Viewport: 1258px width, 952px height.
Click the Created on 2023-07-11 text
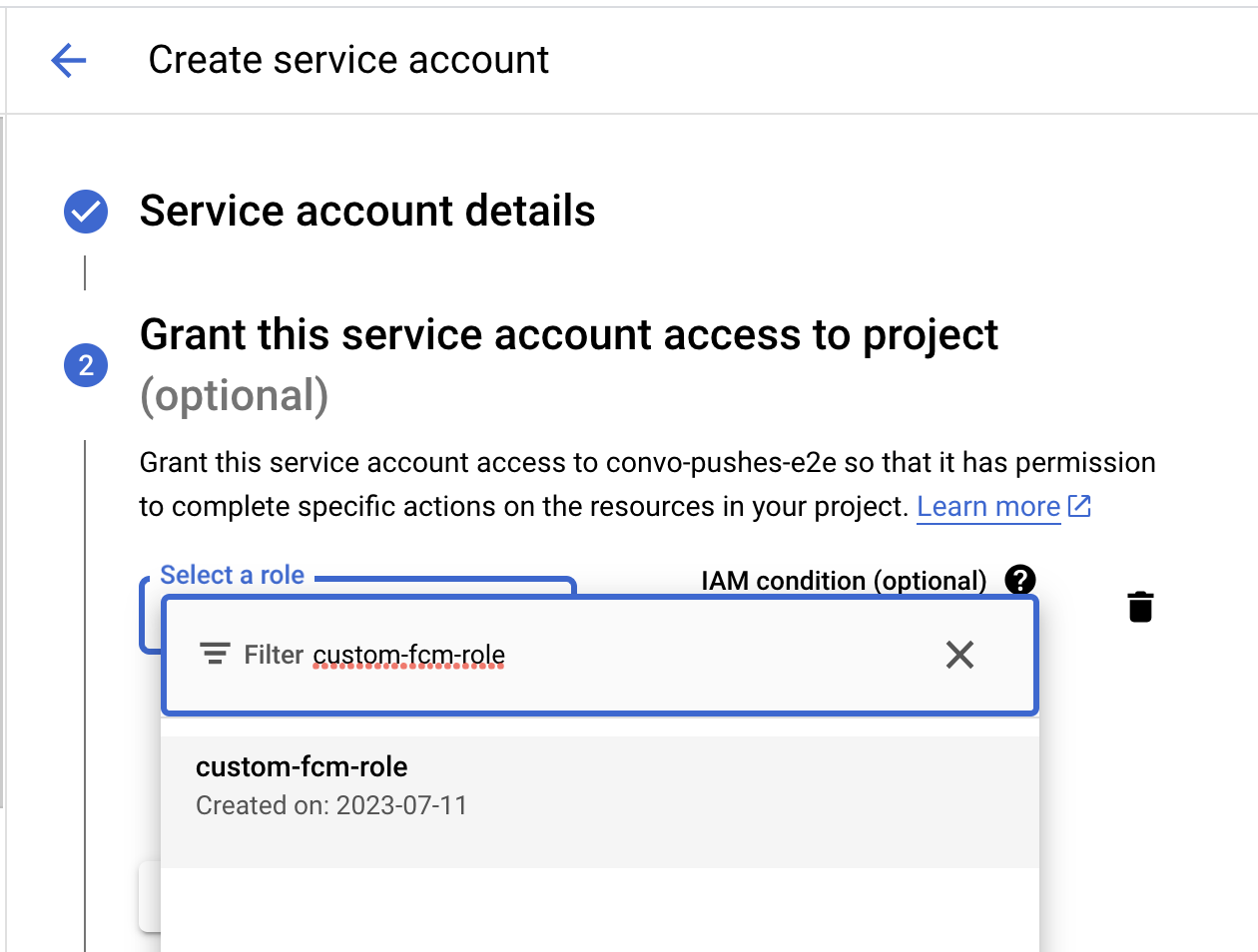tap(330, 804)
